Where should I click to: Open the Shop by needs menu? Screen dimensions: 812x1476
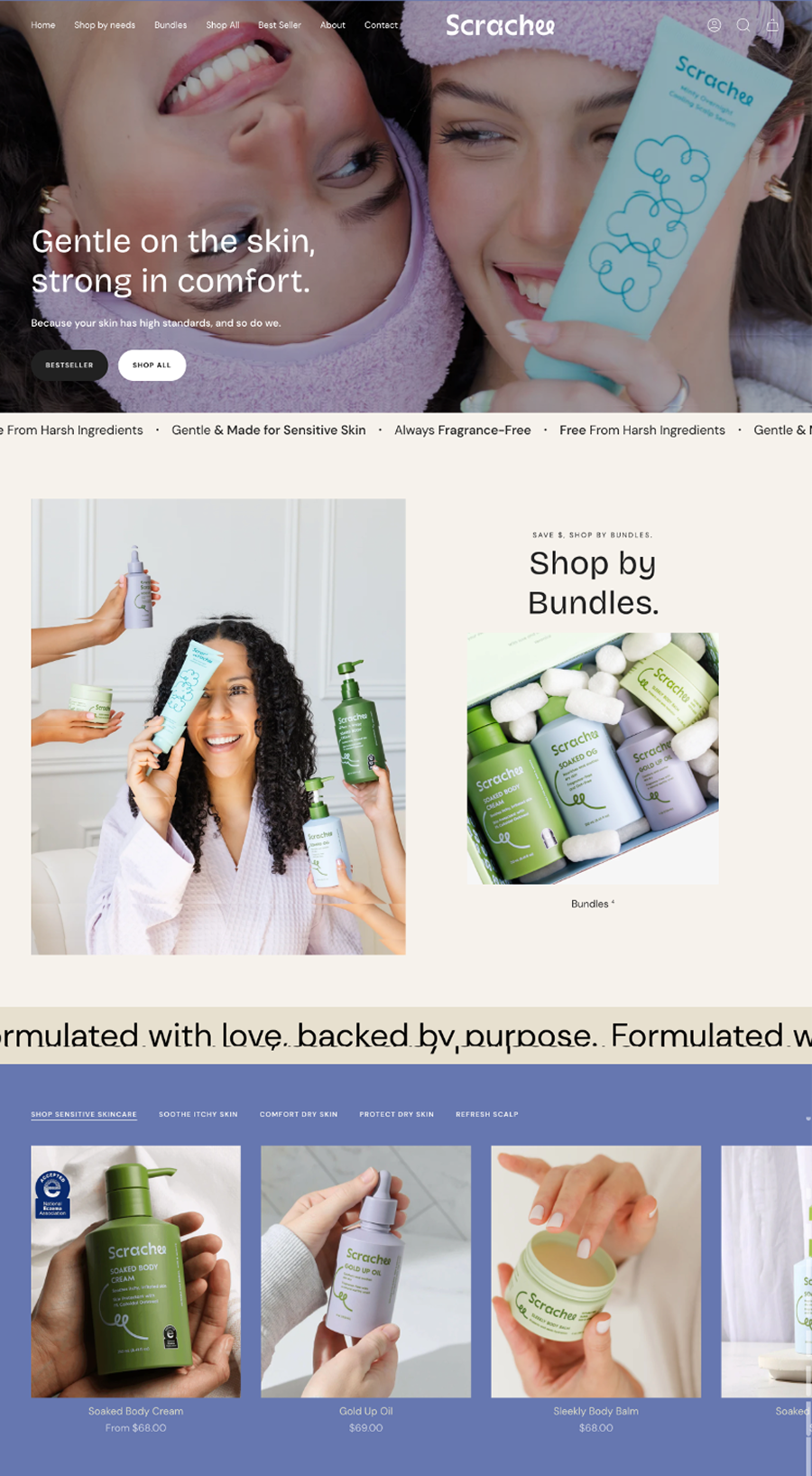click(105, 25)
